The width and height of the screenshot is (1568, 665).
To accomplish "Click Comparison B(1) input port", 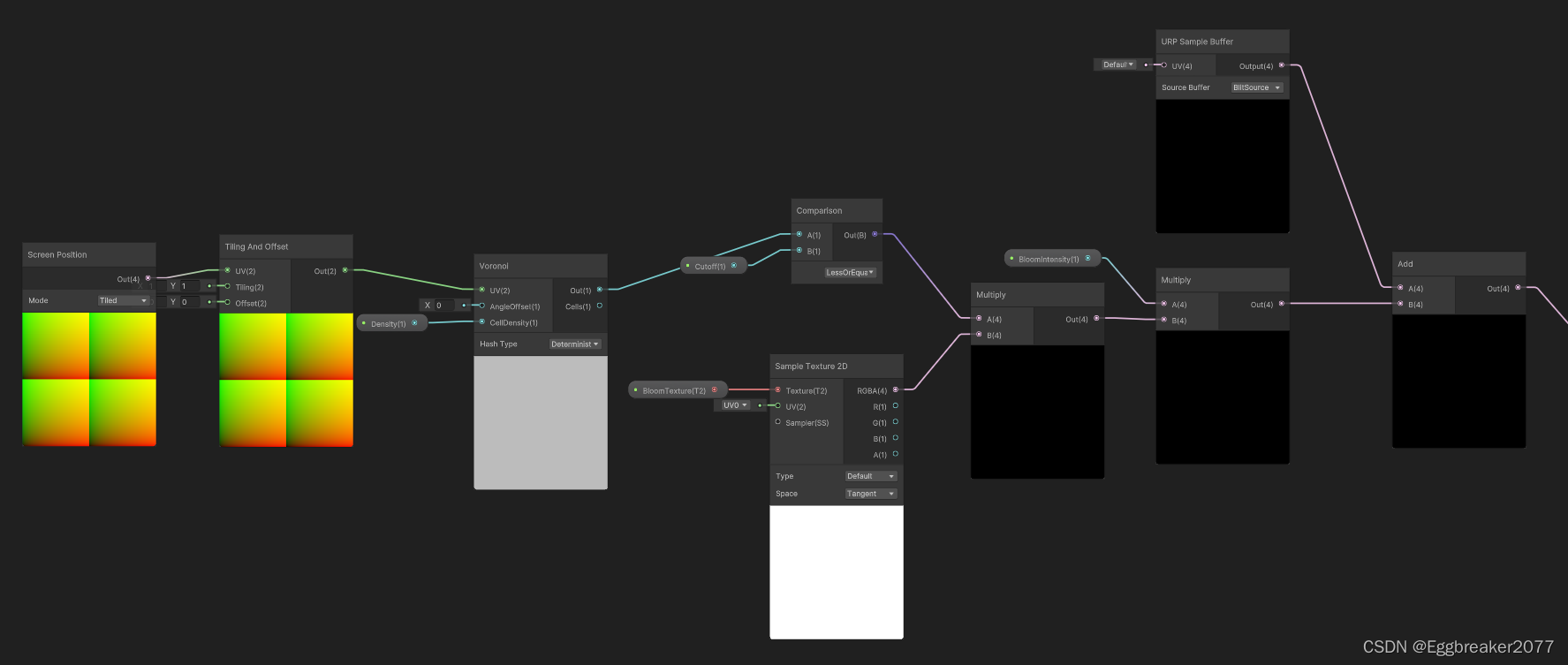I will (799, 251).
